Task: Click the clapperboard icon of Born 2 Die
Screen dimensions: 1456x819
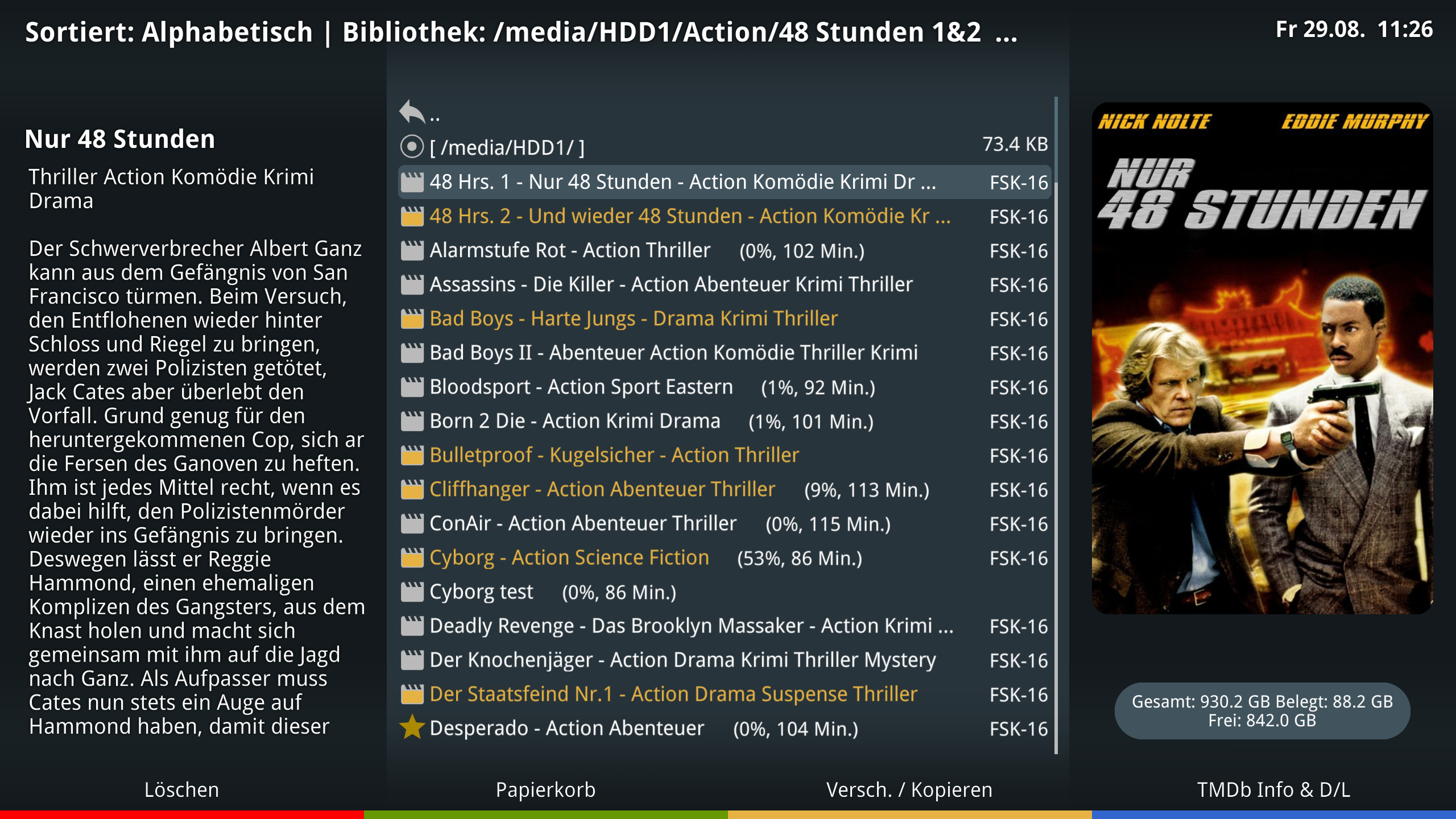Action: (412, 421)
